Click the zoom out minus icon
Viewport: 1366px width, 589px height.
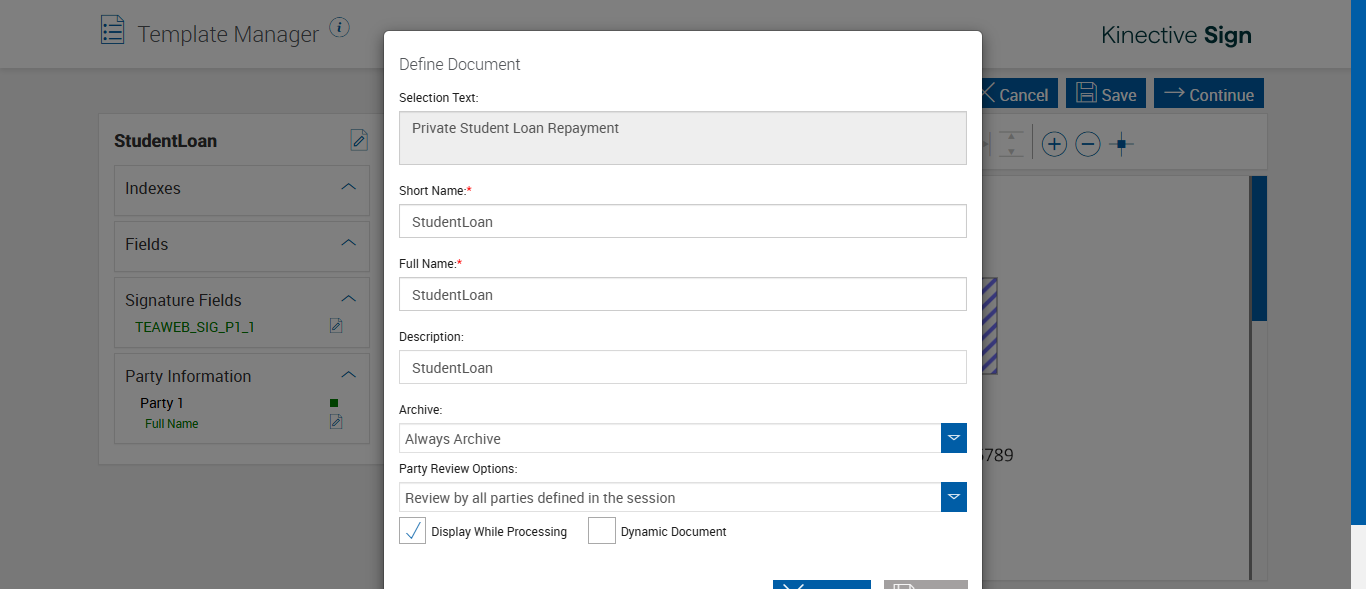(1088, 144)
